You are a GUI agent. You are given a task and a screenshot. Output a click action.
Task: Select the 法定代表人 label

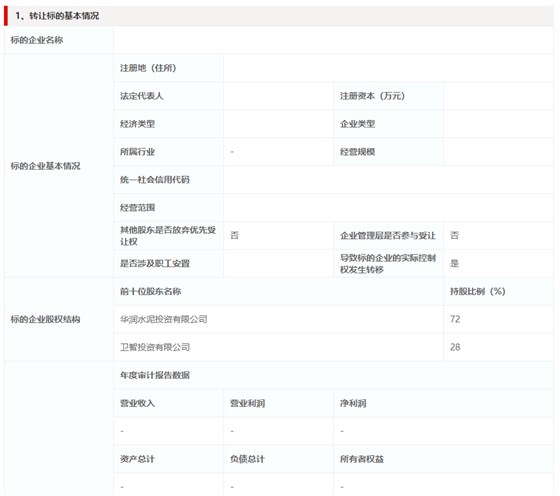(x=141, y=96)
